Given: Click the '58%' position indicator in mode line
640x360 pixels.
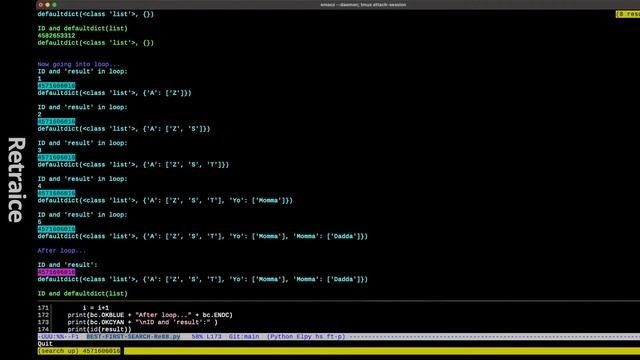Looking at the screenshot, I should pyautogui.click(x=198, y=337).
